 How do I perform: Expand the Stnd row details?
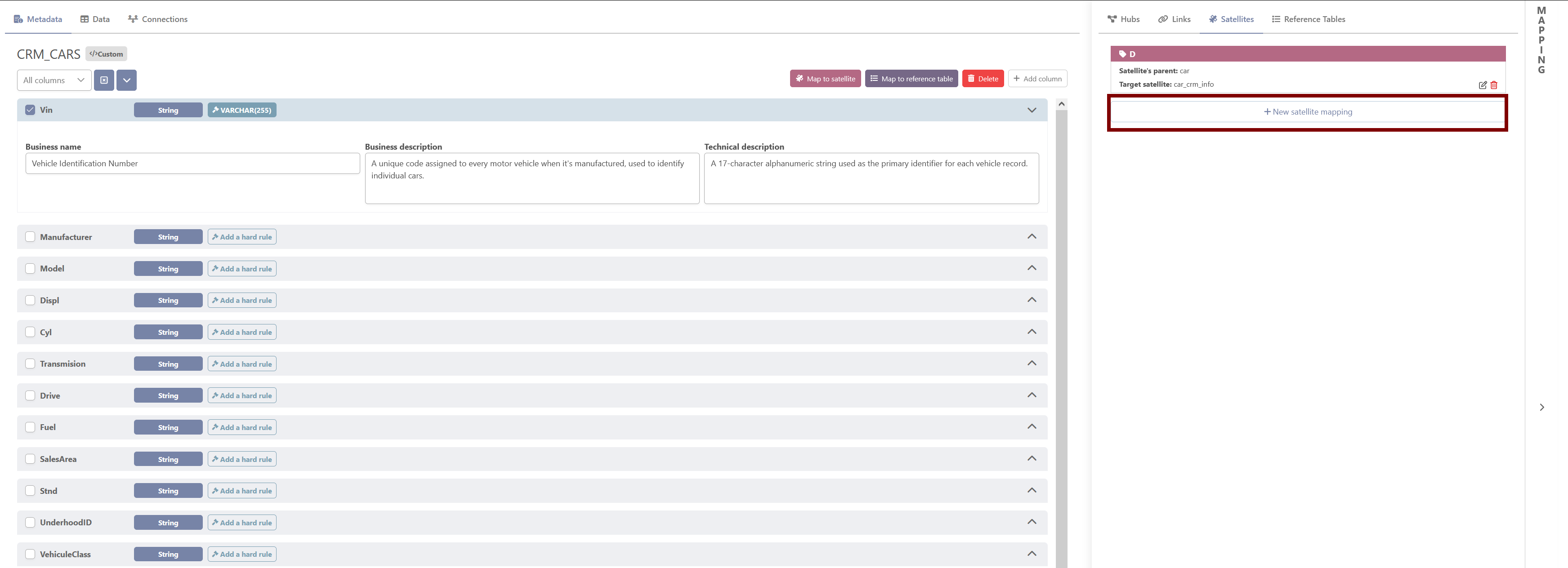point(1032,490)
